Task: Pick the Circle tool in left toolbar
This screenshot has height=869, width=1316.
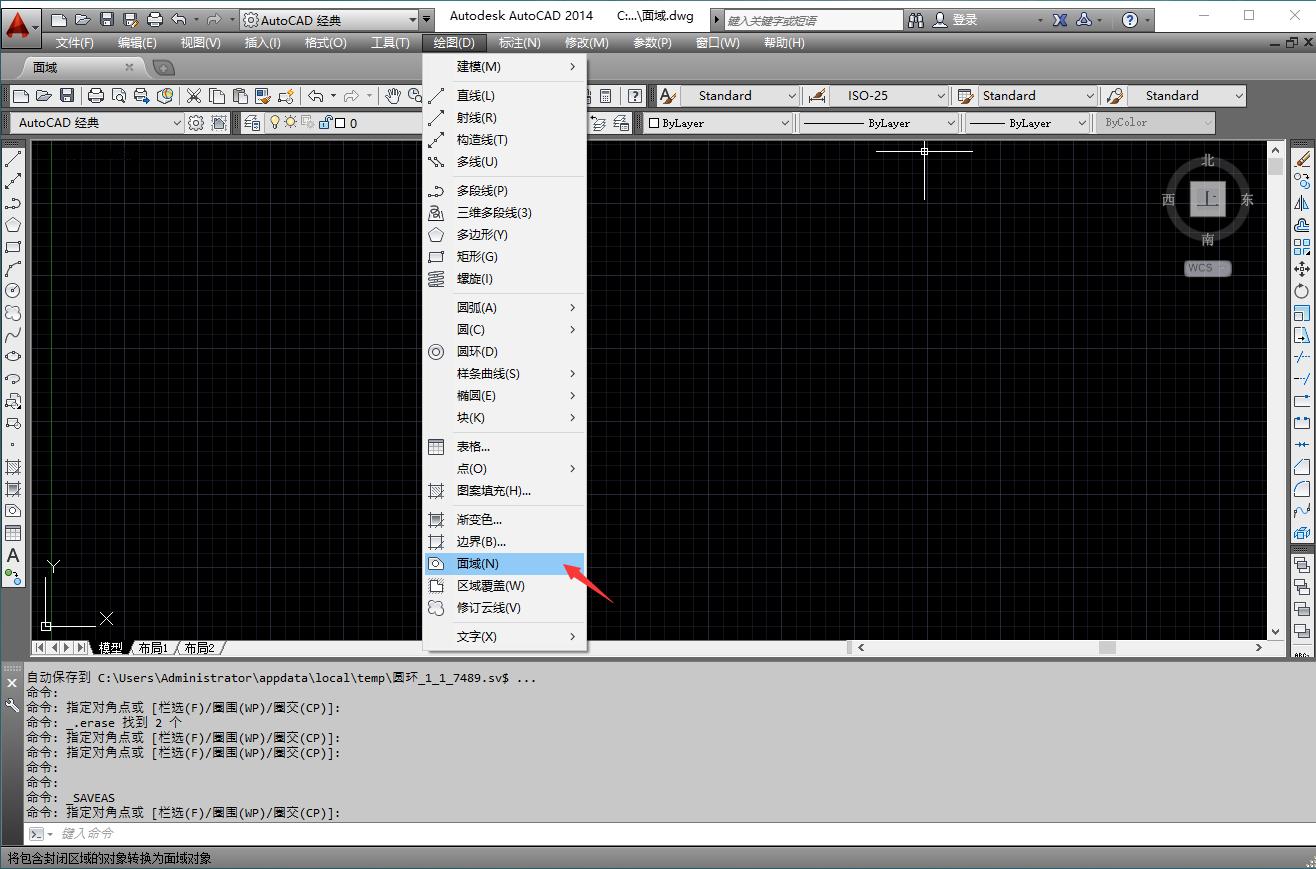Action: [x=14, y=291]
